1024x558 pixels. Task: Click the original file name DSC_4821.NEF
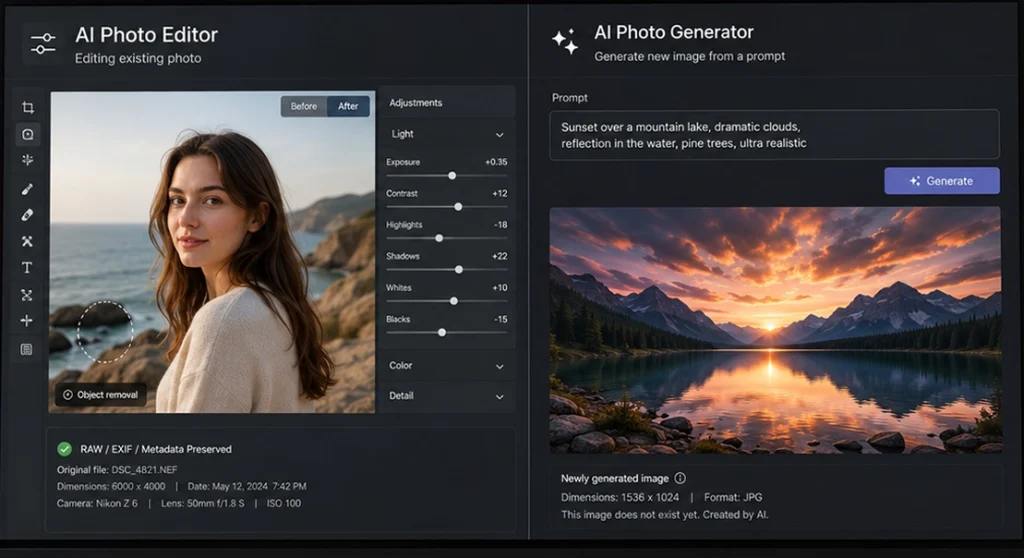(x=144, y=470)
